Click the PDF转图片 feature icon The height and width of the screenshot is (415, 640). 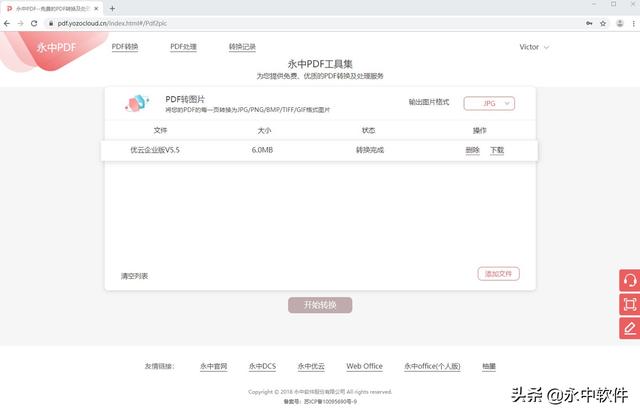coord(137,103)
